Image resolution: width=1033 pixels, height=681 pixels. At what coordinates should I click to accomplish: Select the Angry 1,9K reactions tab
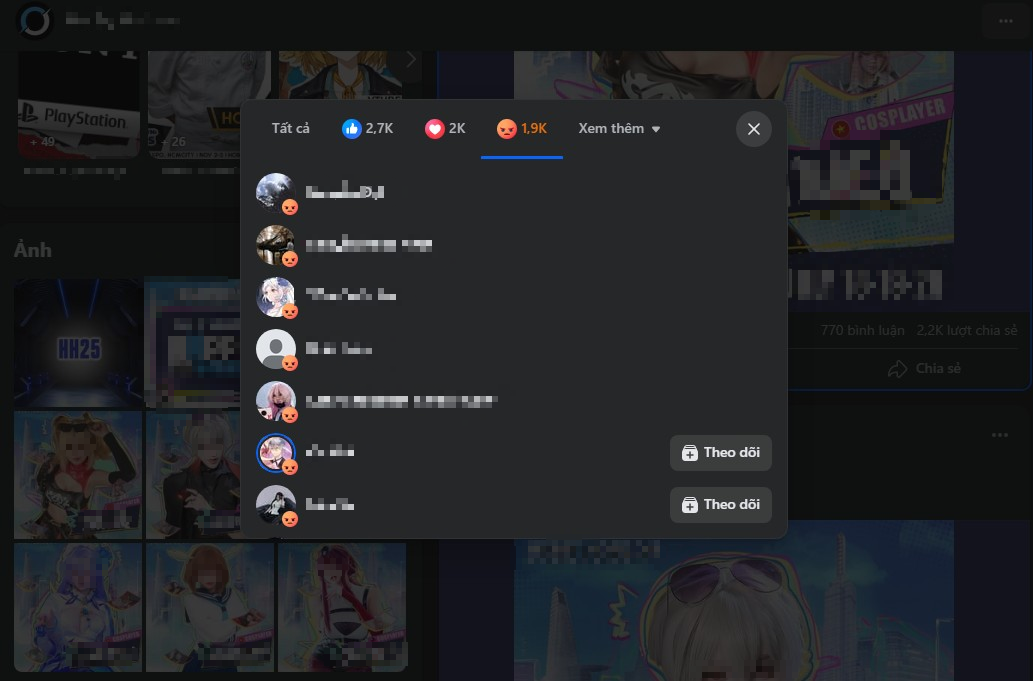coord(522,129)
